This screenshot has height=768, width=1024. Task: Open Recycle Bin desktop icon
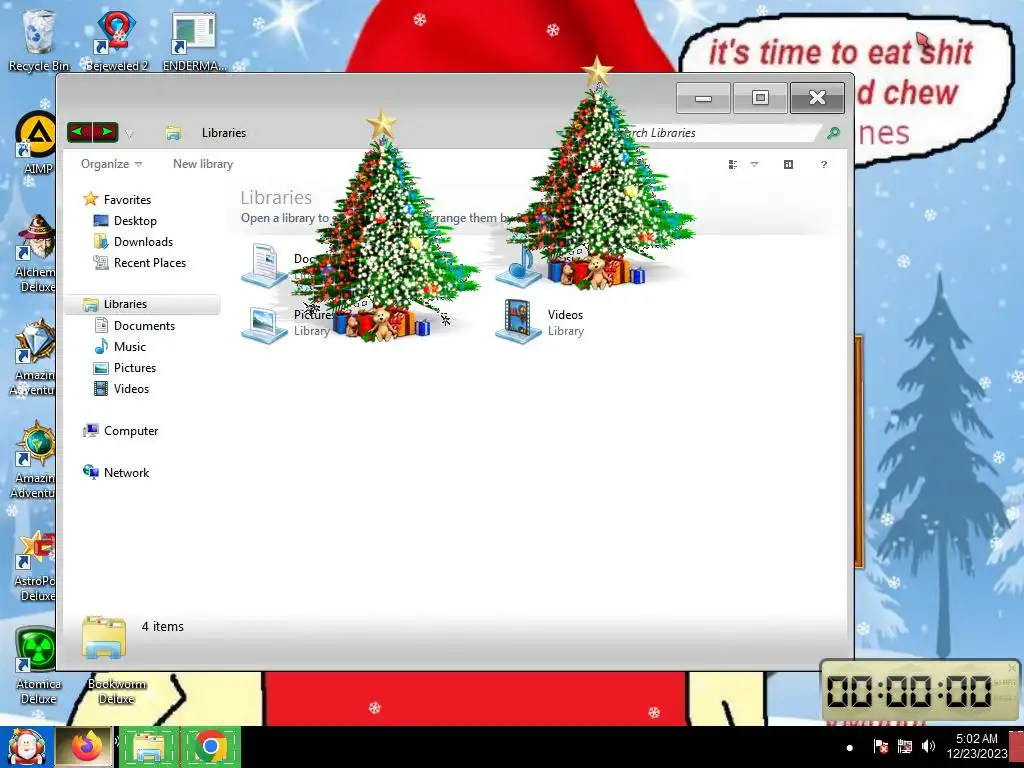tap(38, 40)
